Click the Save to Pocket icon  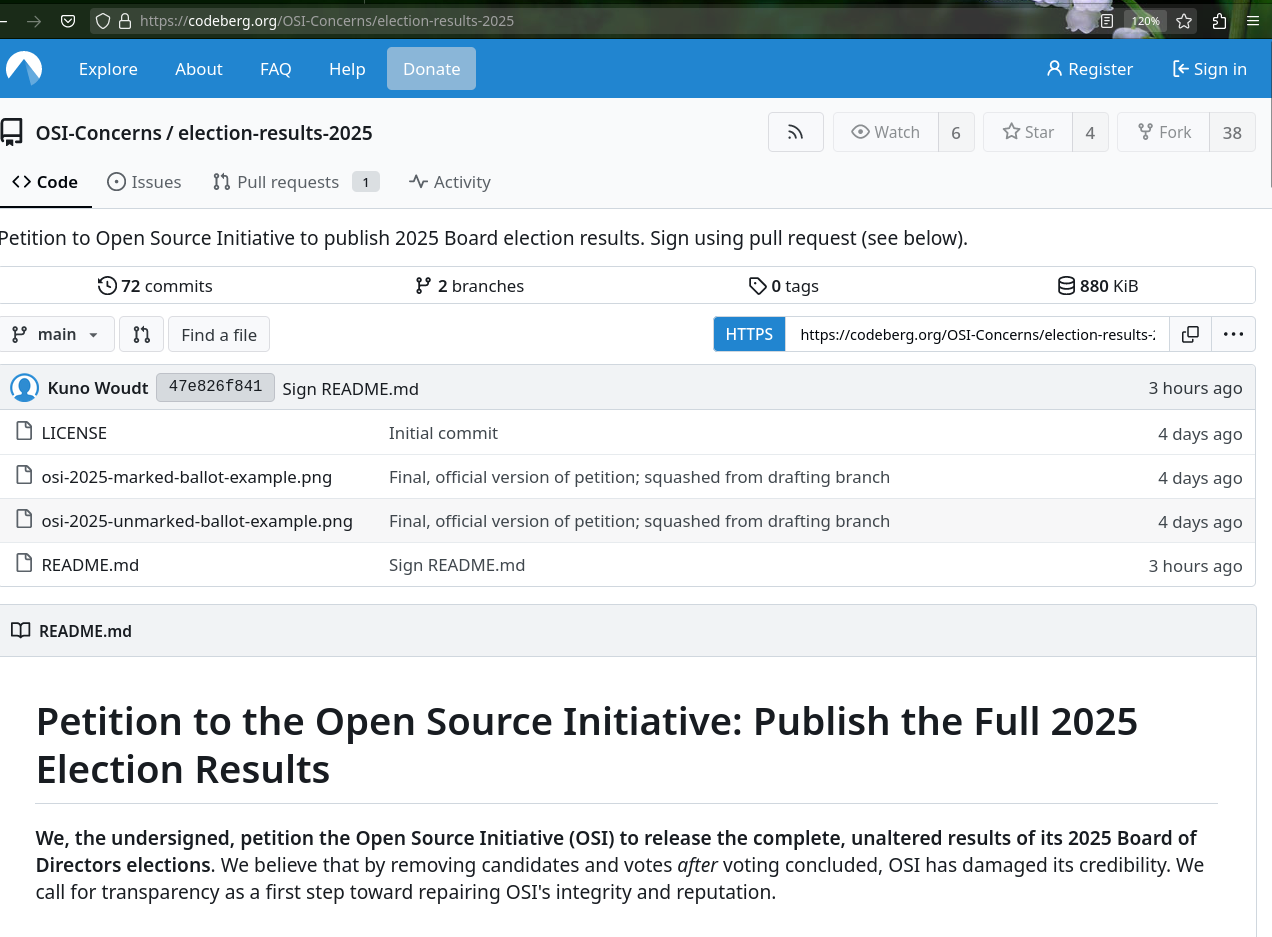(x=67, y=20)
